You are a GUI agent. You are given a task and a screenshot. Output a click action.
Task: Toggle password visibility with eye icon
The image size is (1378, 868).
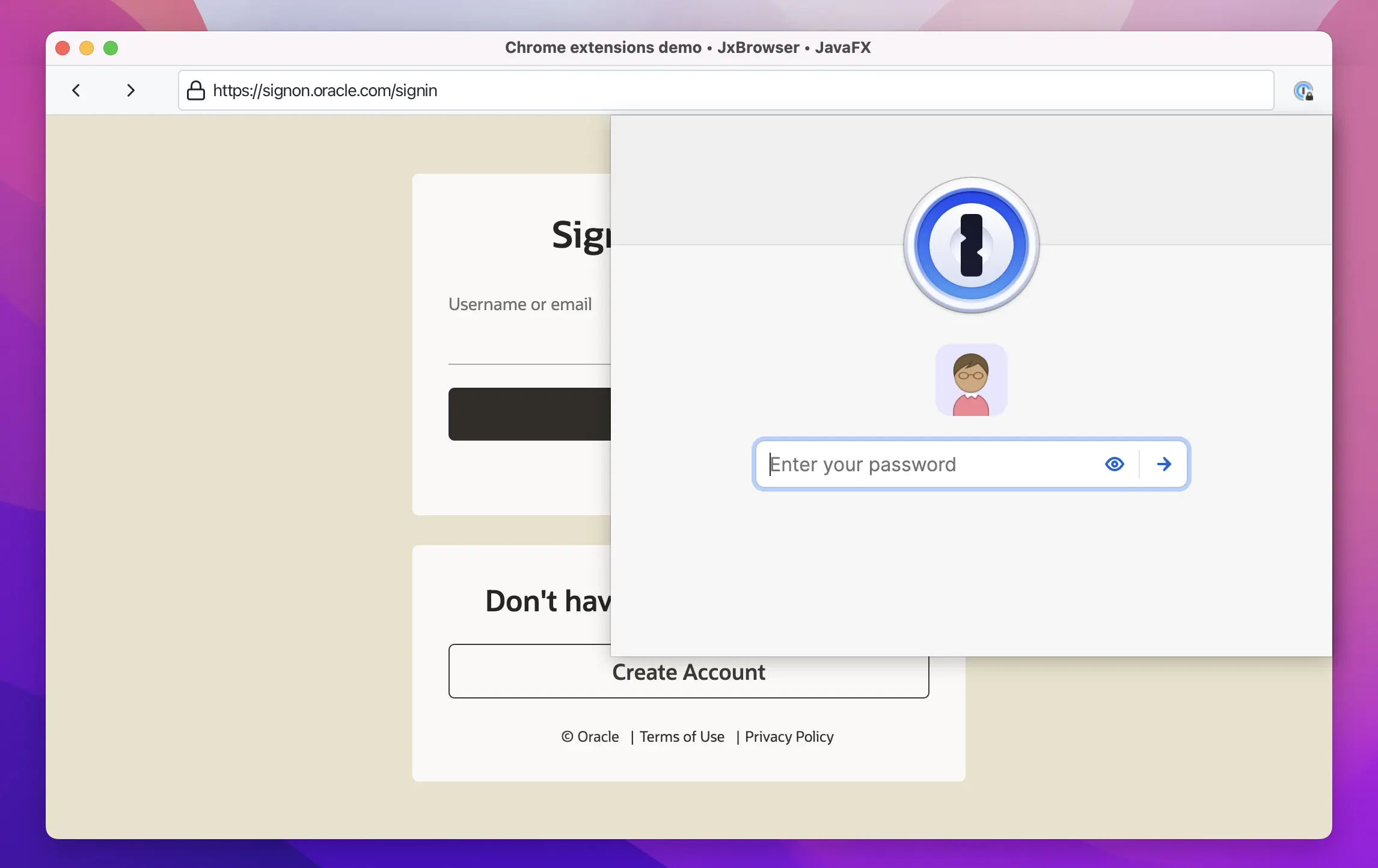1115,463
